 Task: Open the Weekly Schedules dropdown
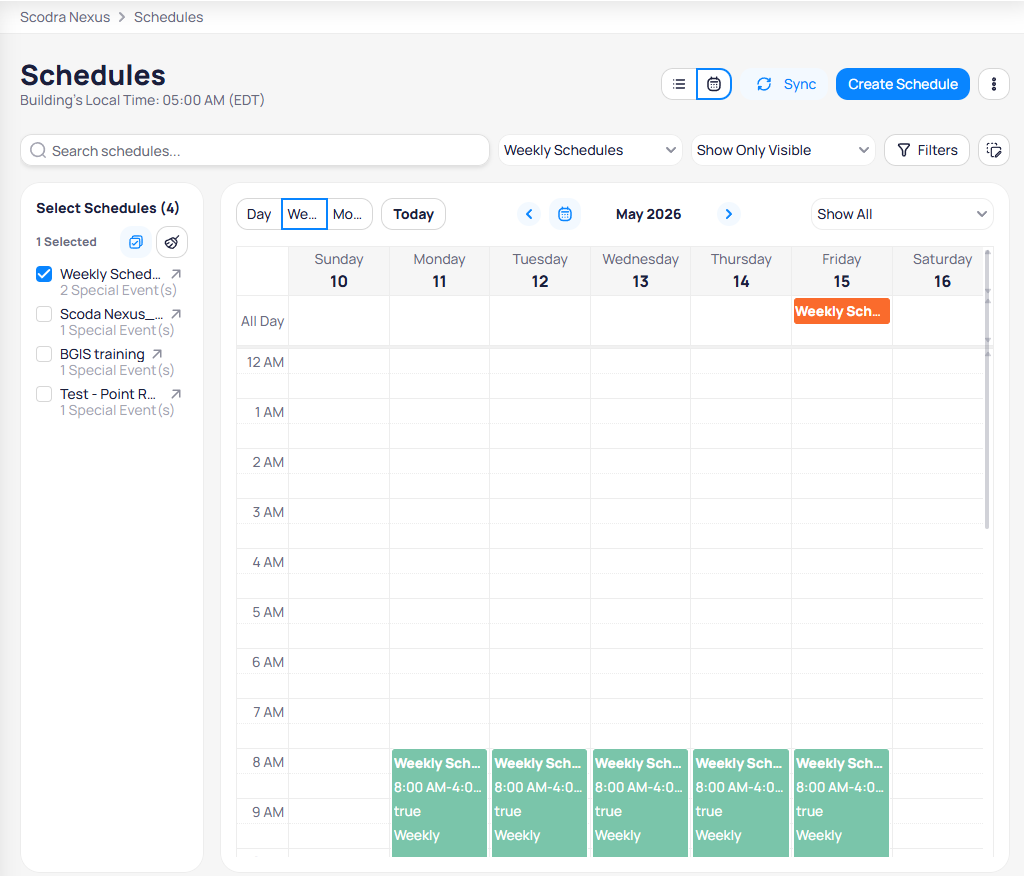590,150
